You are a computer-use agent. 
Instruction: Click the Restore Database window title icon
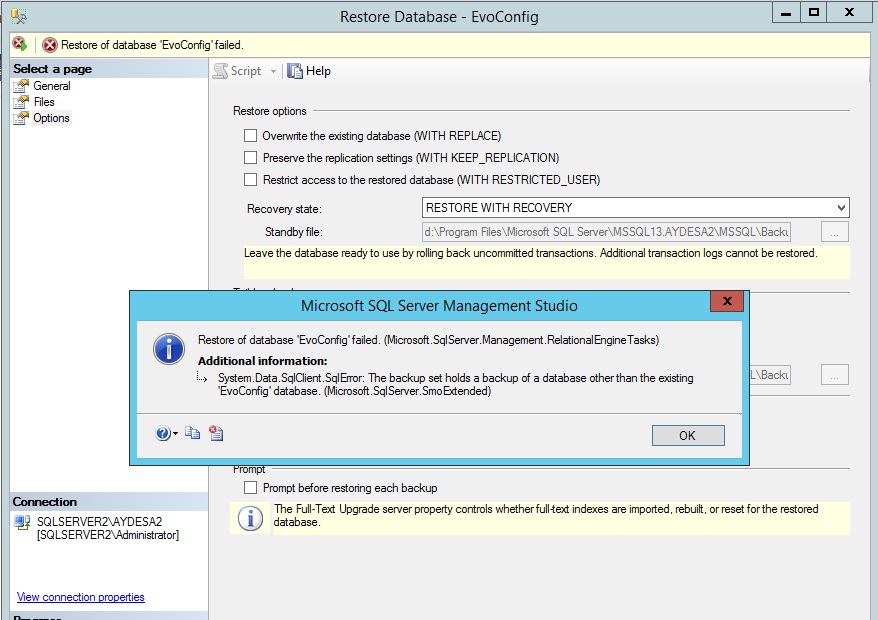pyautogui.click(x=18, y=16)
